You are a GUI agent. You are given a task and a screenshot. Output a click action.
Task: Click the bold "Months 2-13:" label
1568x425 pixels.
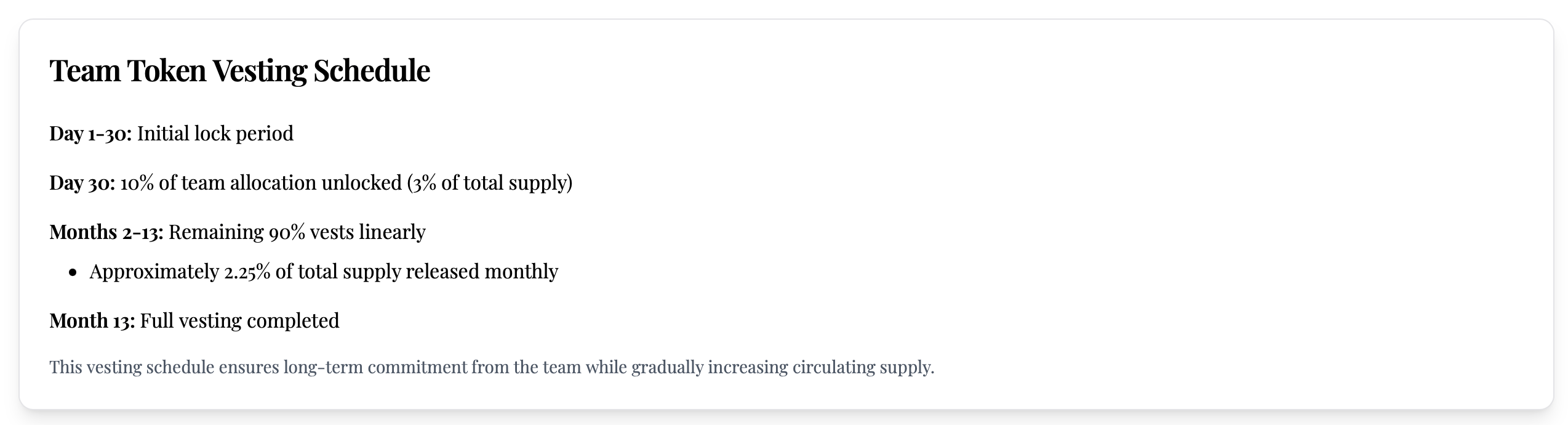click(x=106, y=232)
